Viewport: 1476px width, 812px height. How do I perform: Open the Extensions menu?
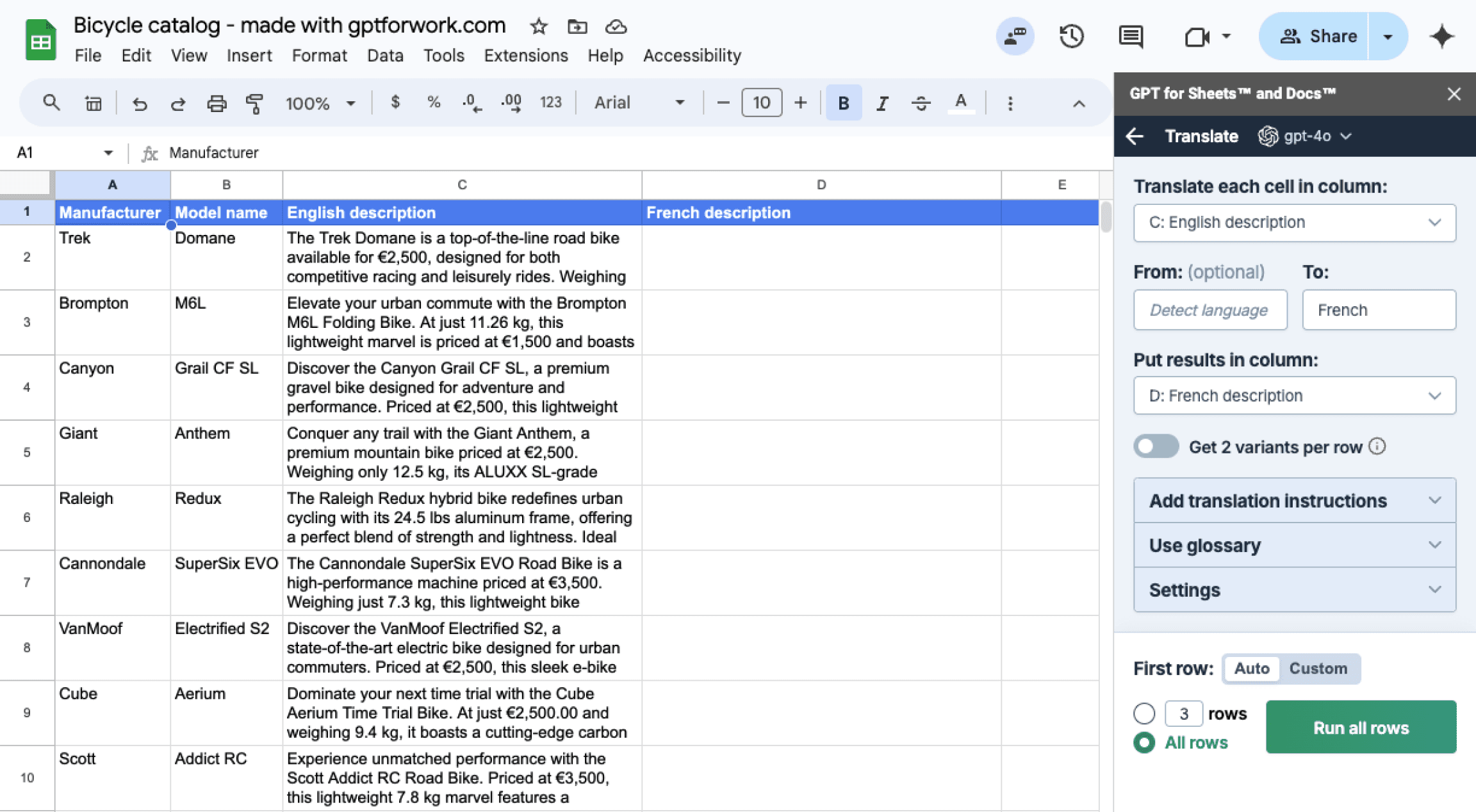525,56
